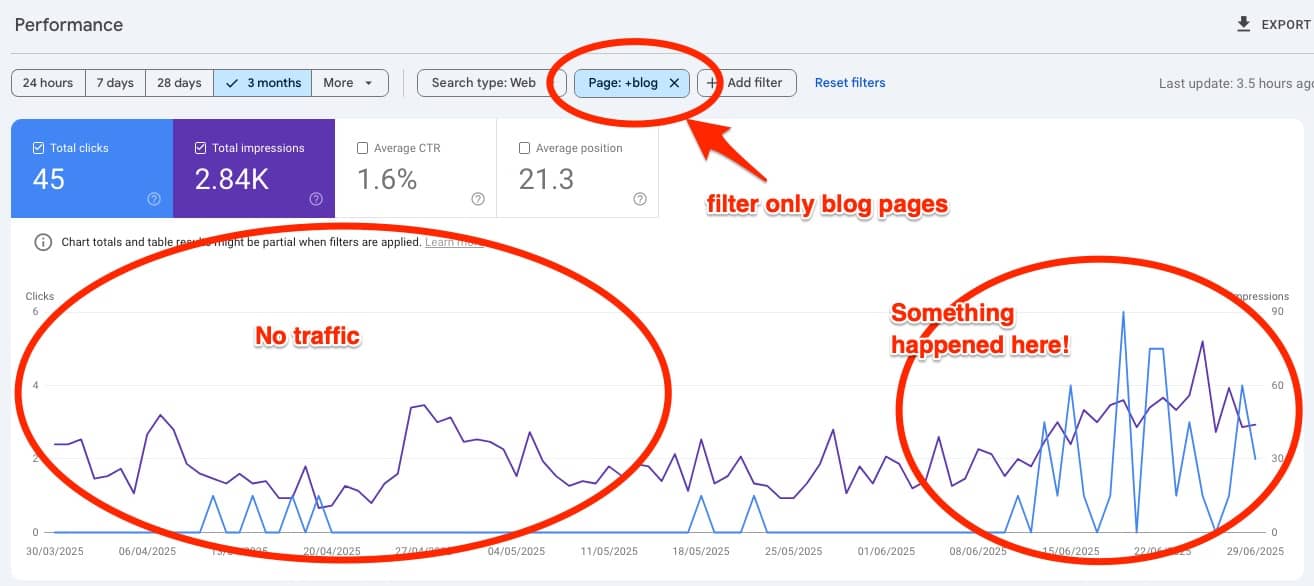Open the Average position help tooltip icon
The width and height of the screenshot is (1314, 586).
point(640,199)
